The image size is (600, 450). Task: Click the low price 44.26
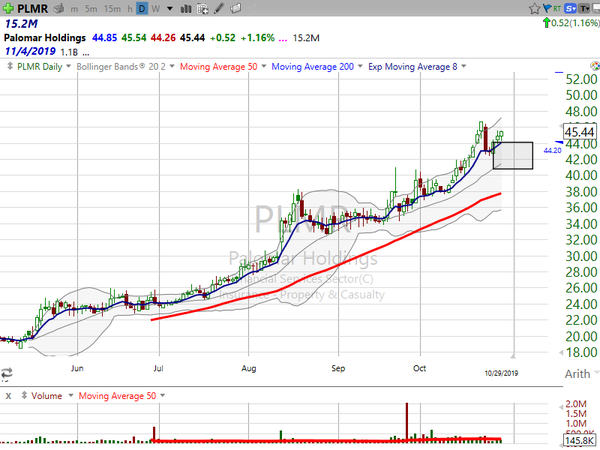coord(163,38)
